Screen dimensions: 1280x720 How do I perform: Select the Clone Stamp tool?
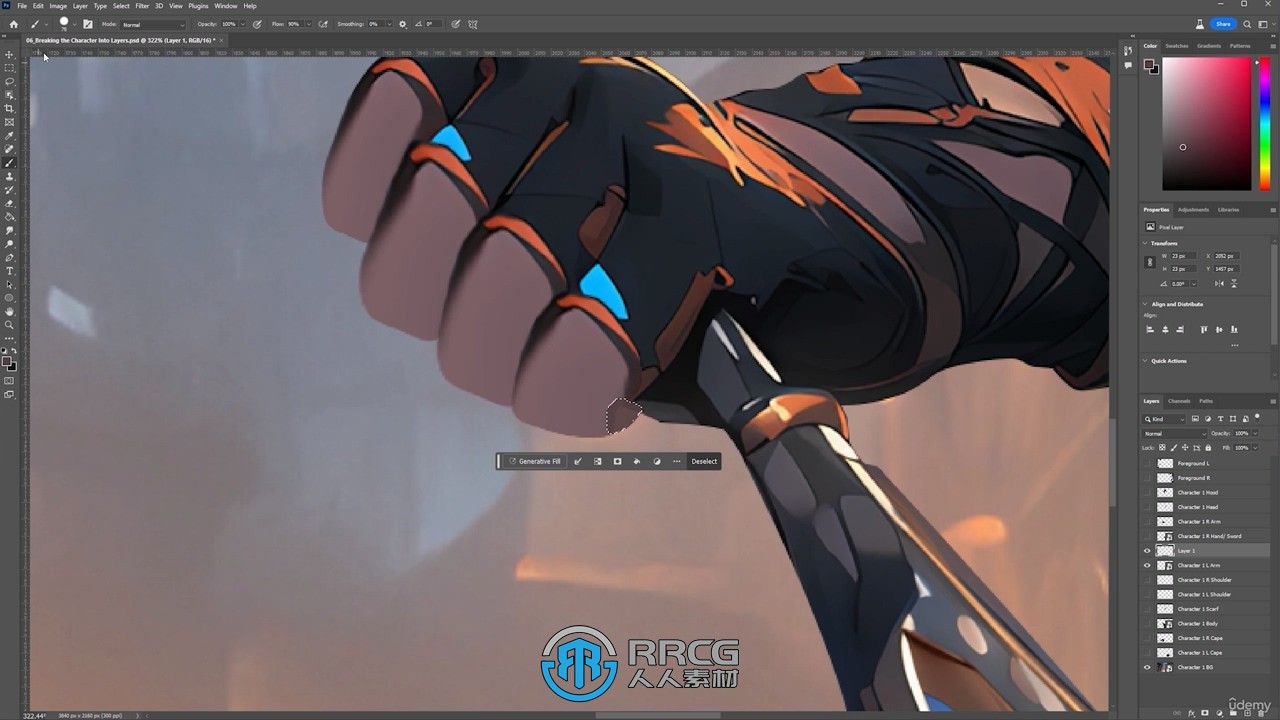[x=10, y=176]
